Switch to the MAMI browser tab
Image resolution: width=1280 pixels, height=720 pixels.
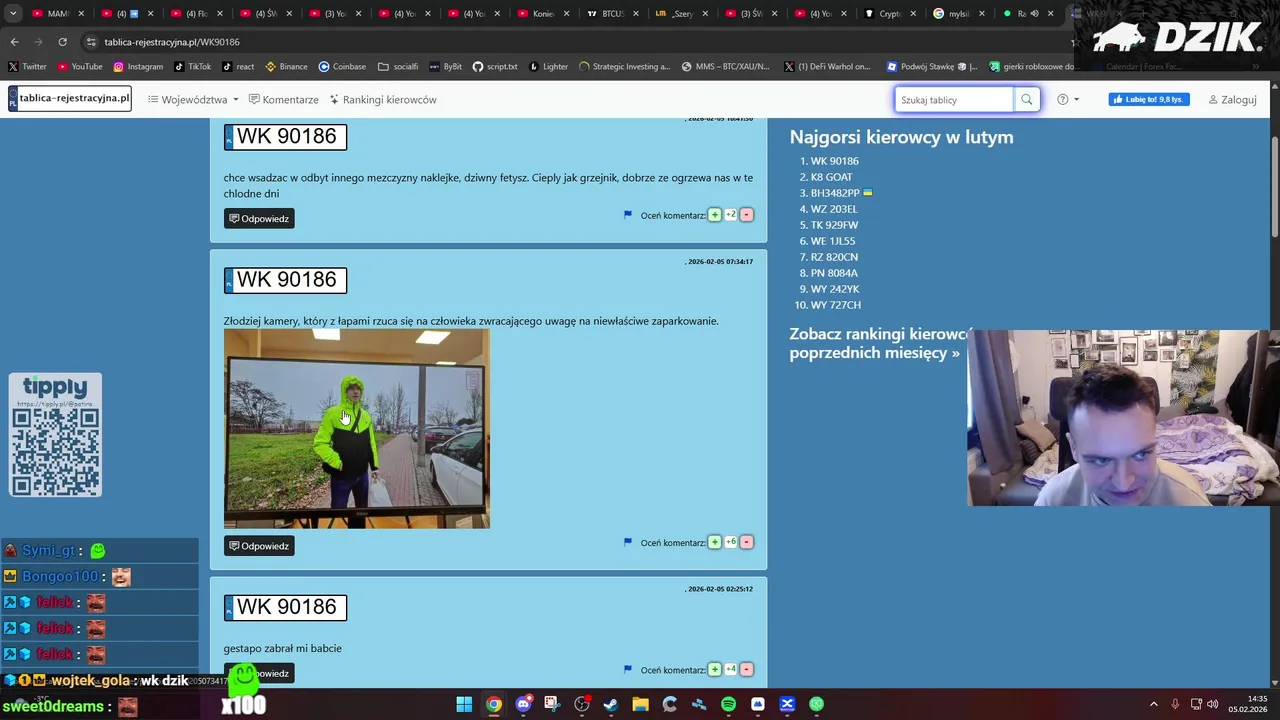coord(58,14)
